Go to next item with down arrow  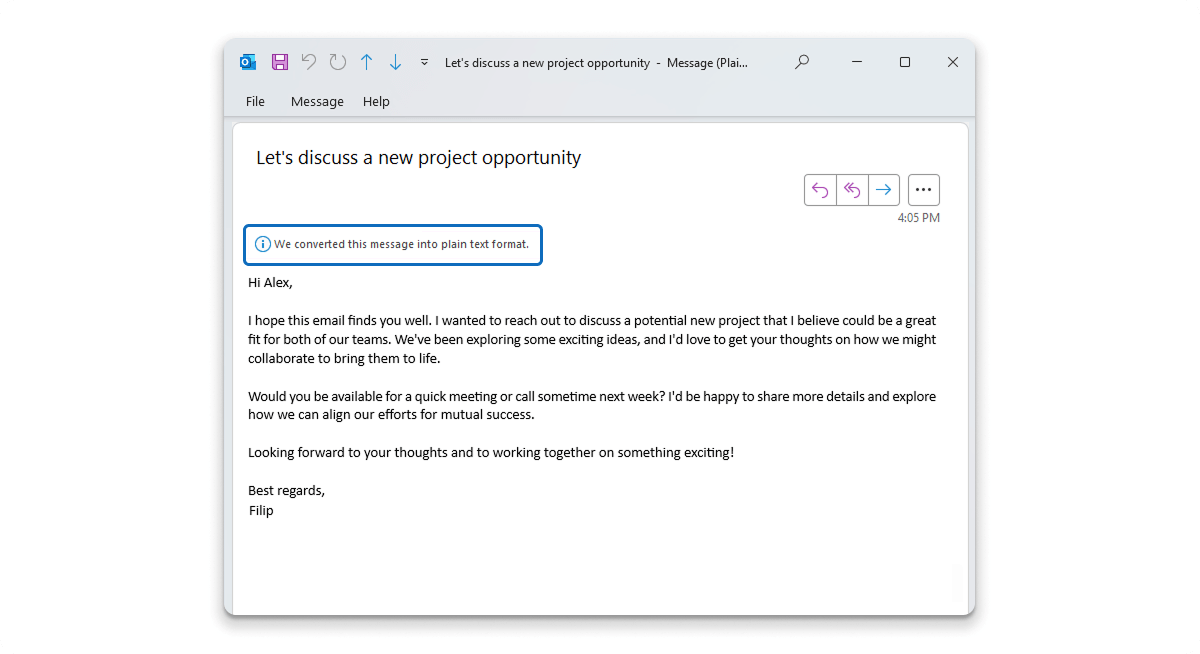pos(395,62)
